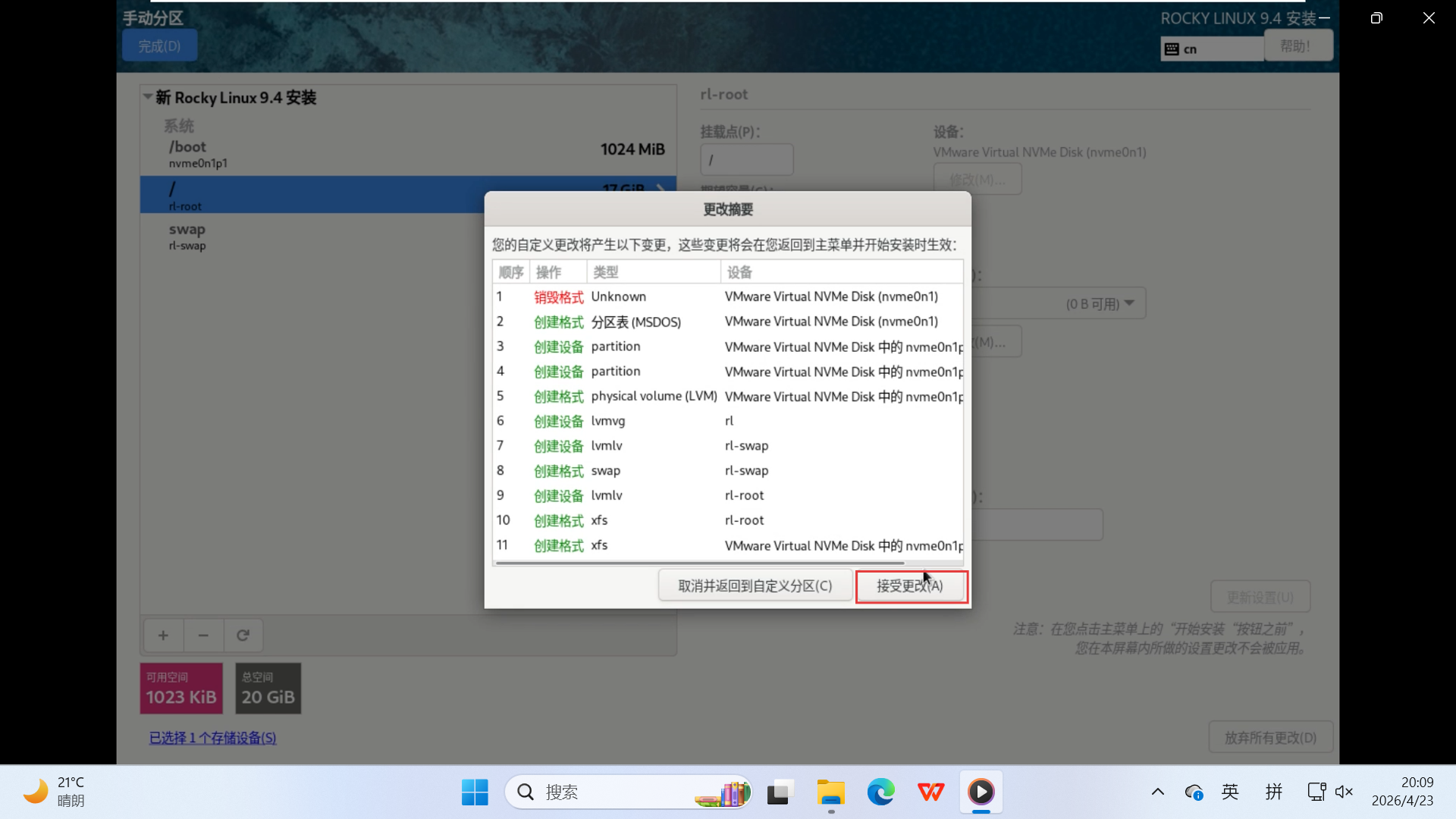Click the Windows Start button
The height and width of the screenshot is (819, 1456).
click(x=475, y=792)
